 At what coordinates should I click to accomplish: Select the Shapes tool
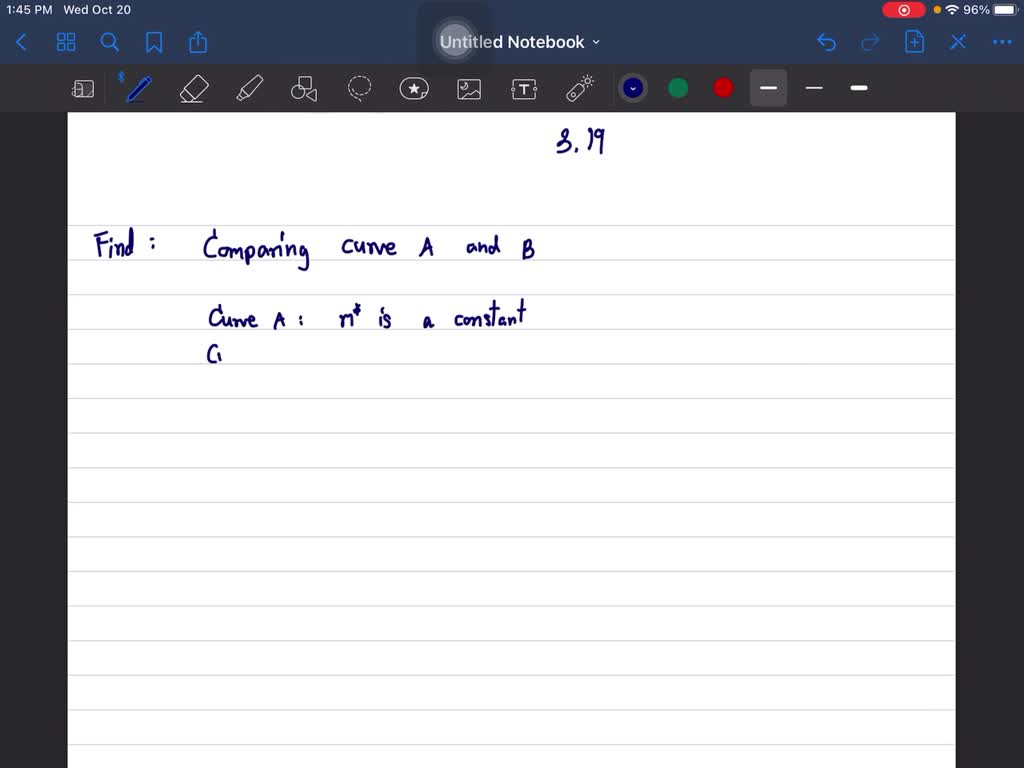point(304,88)
